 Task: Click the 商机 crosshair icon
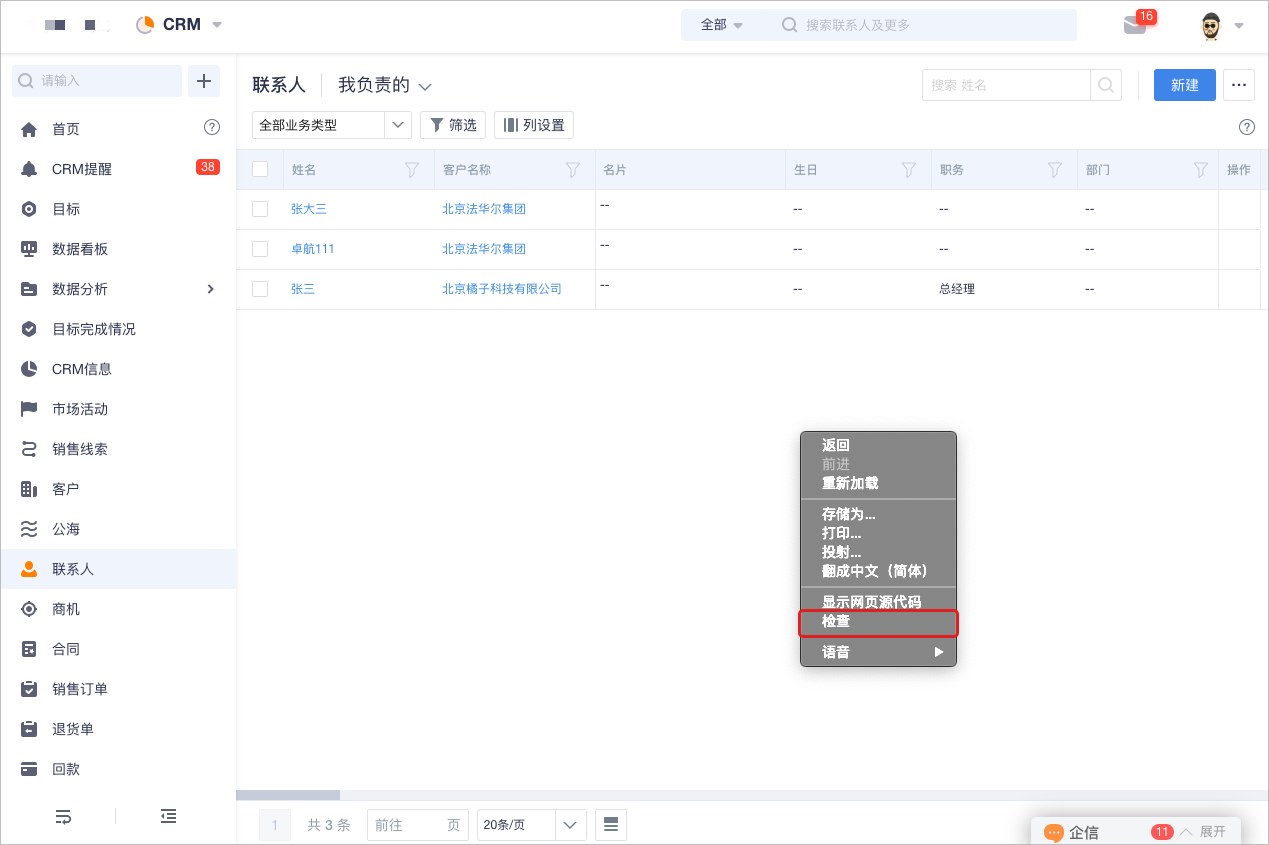(29, 609)
